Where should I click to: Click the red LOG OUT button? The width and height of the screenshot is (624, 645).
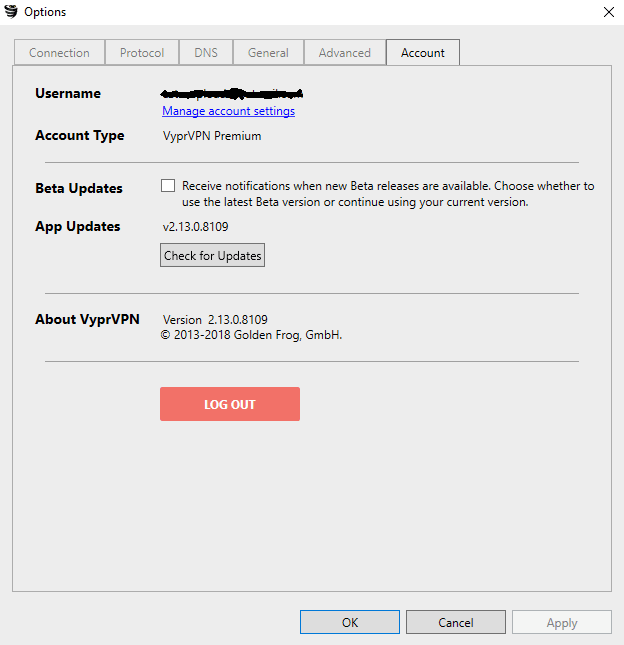click(x=230, y=404)
